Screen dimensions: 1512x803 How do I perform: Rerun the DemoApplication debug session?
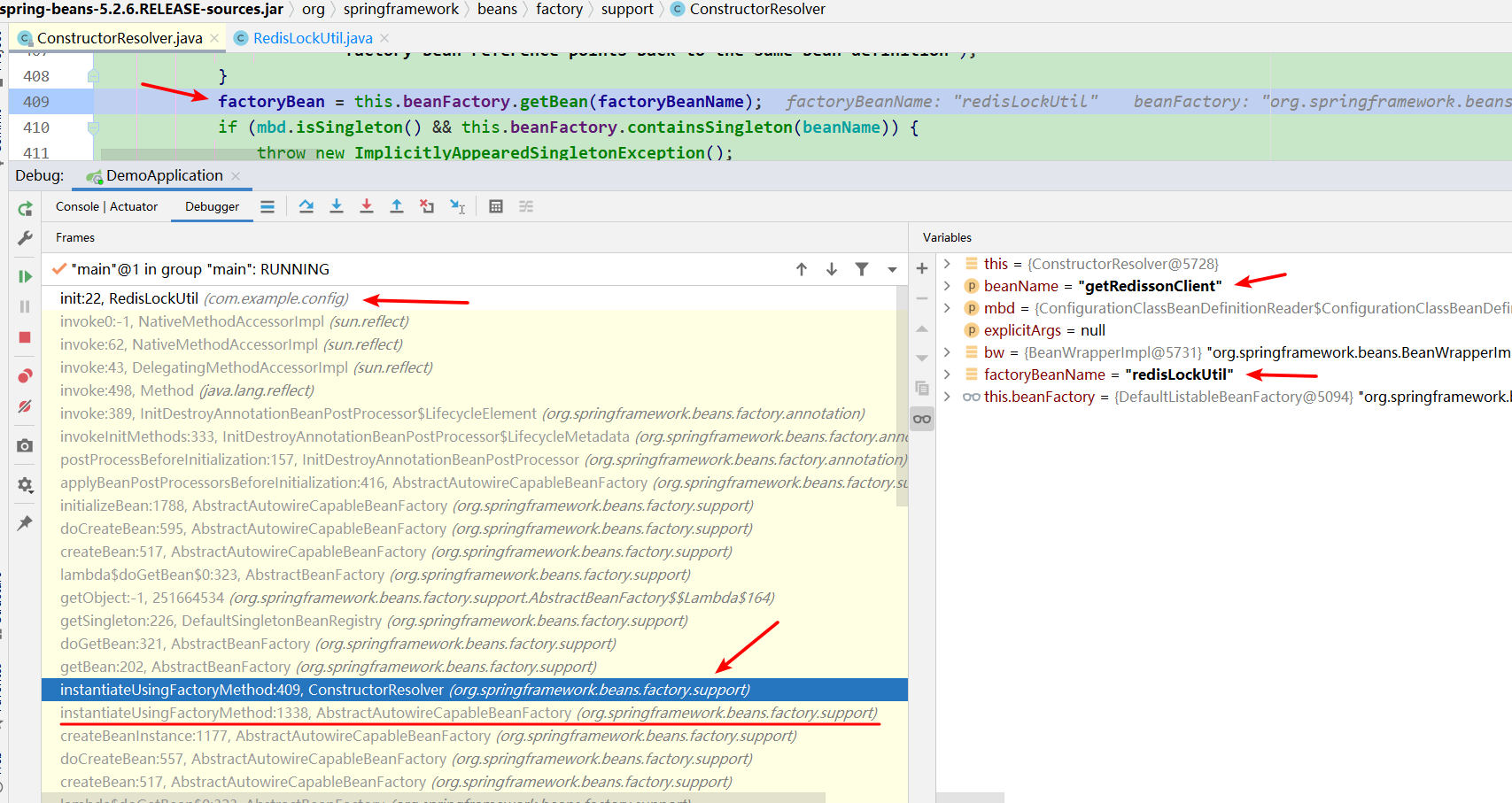pyautogui.click(x=25, y=208)
